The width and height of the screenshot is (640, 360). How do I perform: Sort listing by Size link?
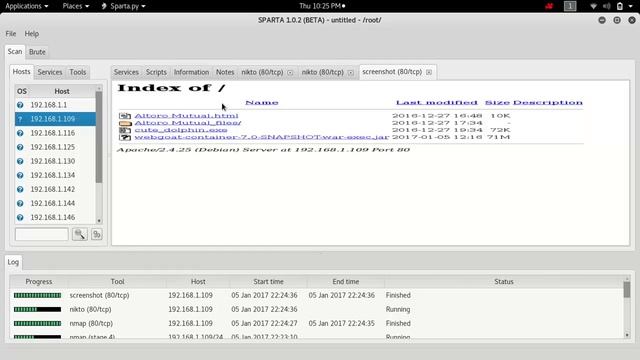497,102
